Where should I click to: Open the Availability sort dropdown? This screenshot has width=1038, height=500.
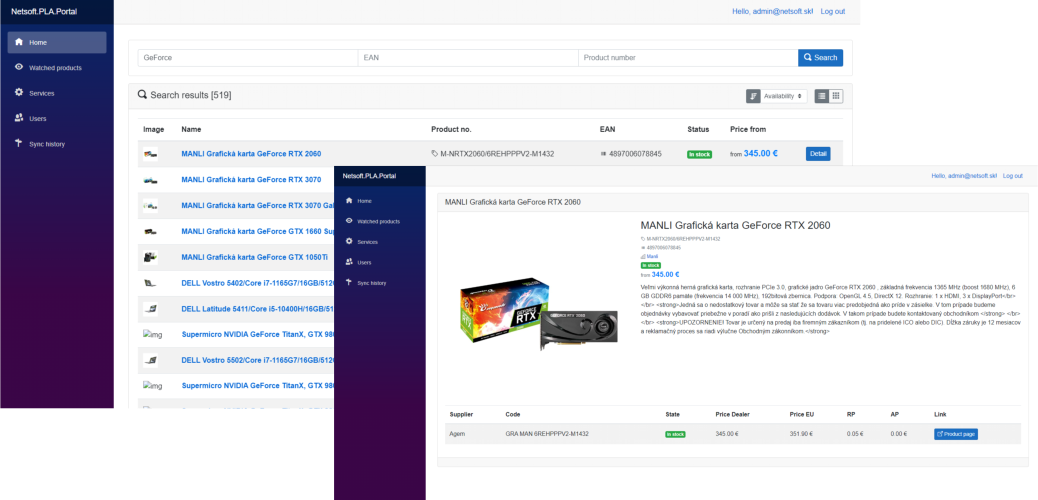pyautogui.click(x=784, y=96)
